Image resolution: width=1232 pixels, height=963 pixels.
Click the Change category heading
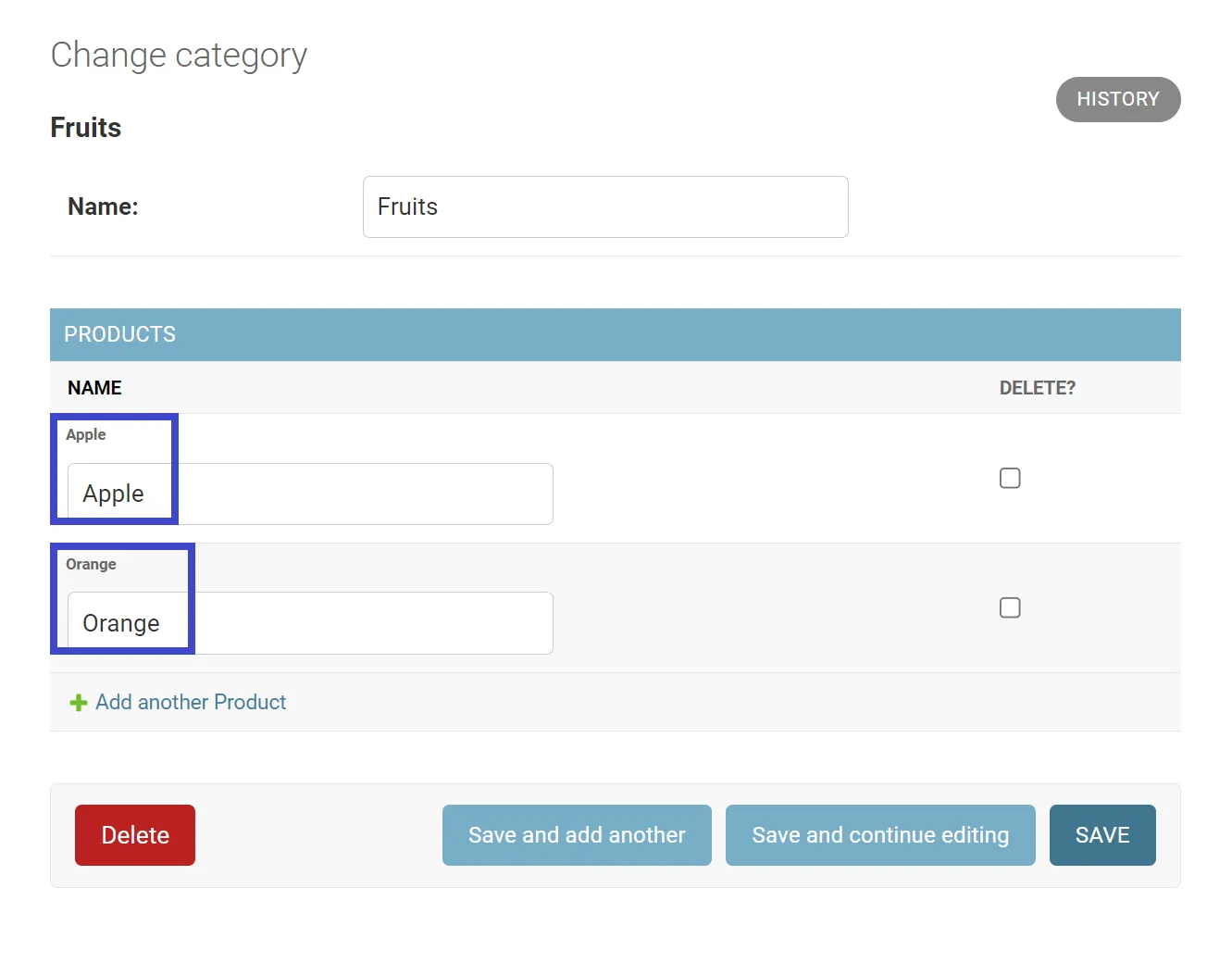tap(179, 56)
